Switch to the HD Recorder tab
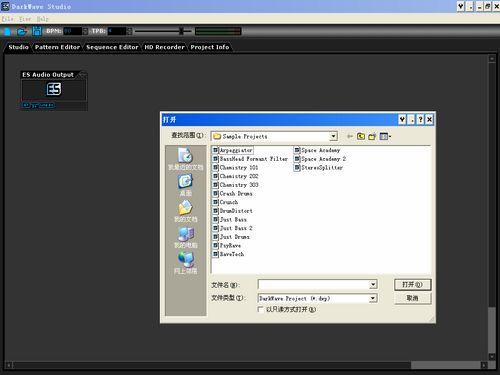500x375 pixels. pyautogui.click(x=164, y=47)
